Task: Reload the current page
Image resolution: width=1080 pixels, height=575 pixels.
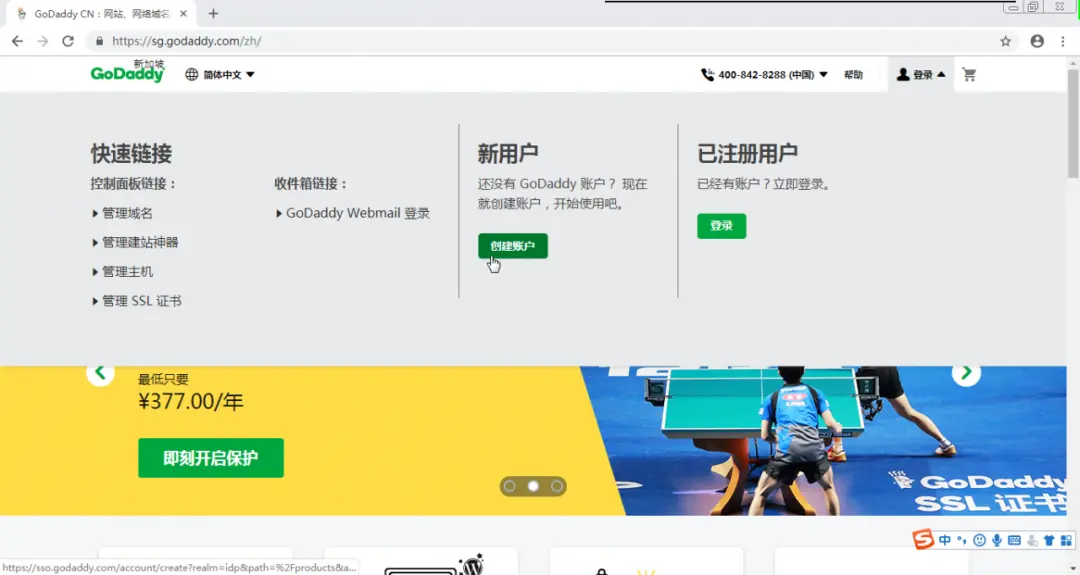Action: point(68,41)
